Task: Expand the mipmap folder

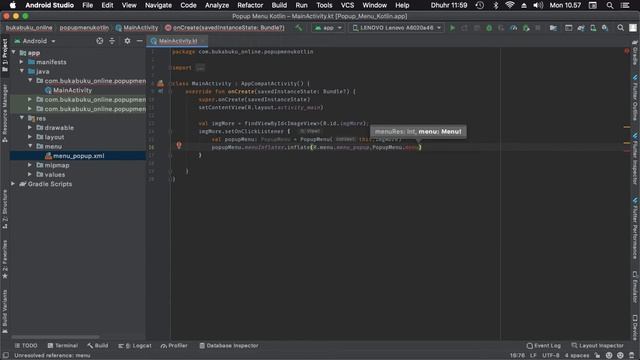Action: [30, 165]
